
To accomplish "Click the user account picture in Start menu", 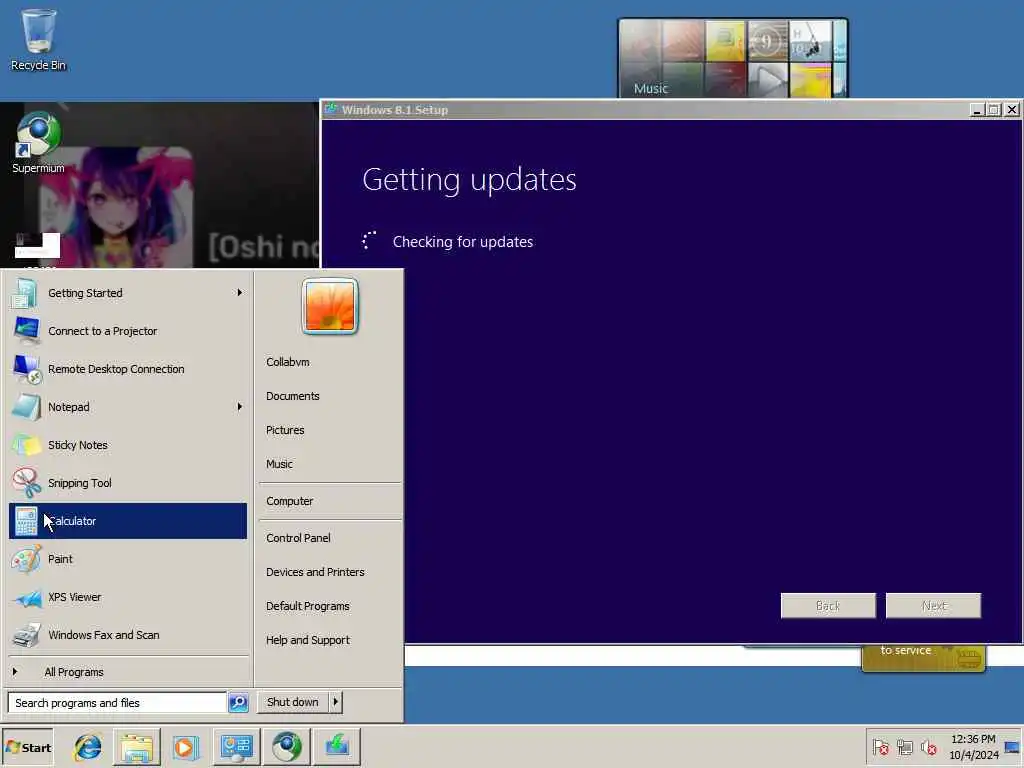I will [330, 306].
